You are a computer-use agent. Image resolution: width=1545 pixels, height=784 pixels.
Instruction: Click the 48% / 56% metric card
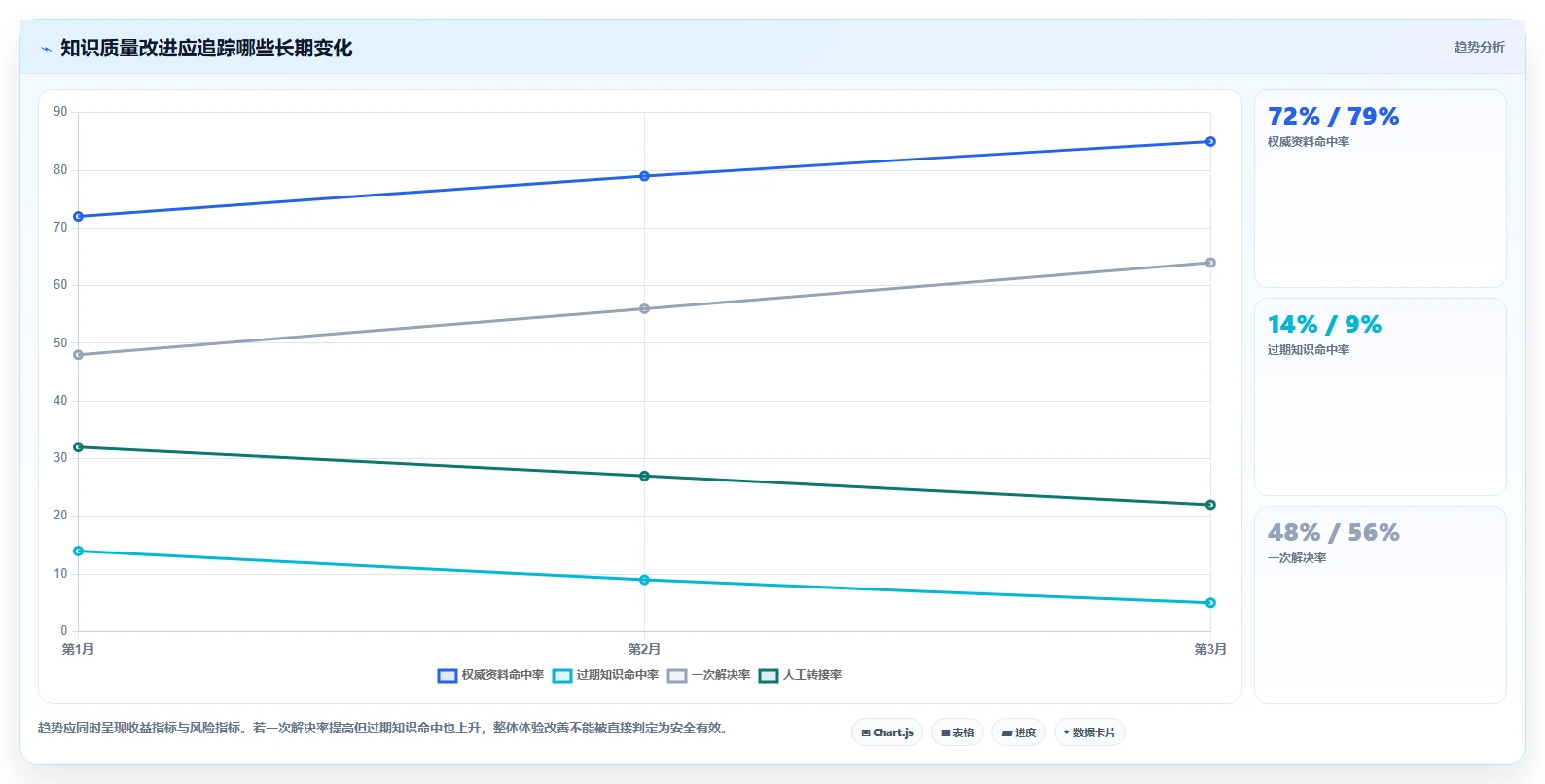click(x=1381, y=605)
